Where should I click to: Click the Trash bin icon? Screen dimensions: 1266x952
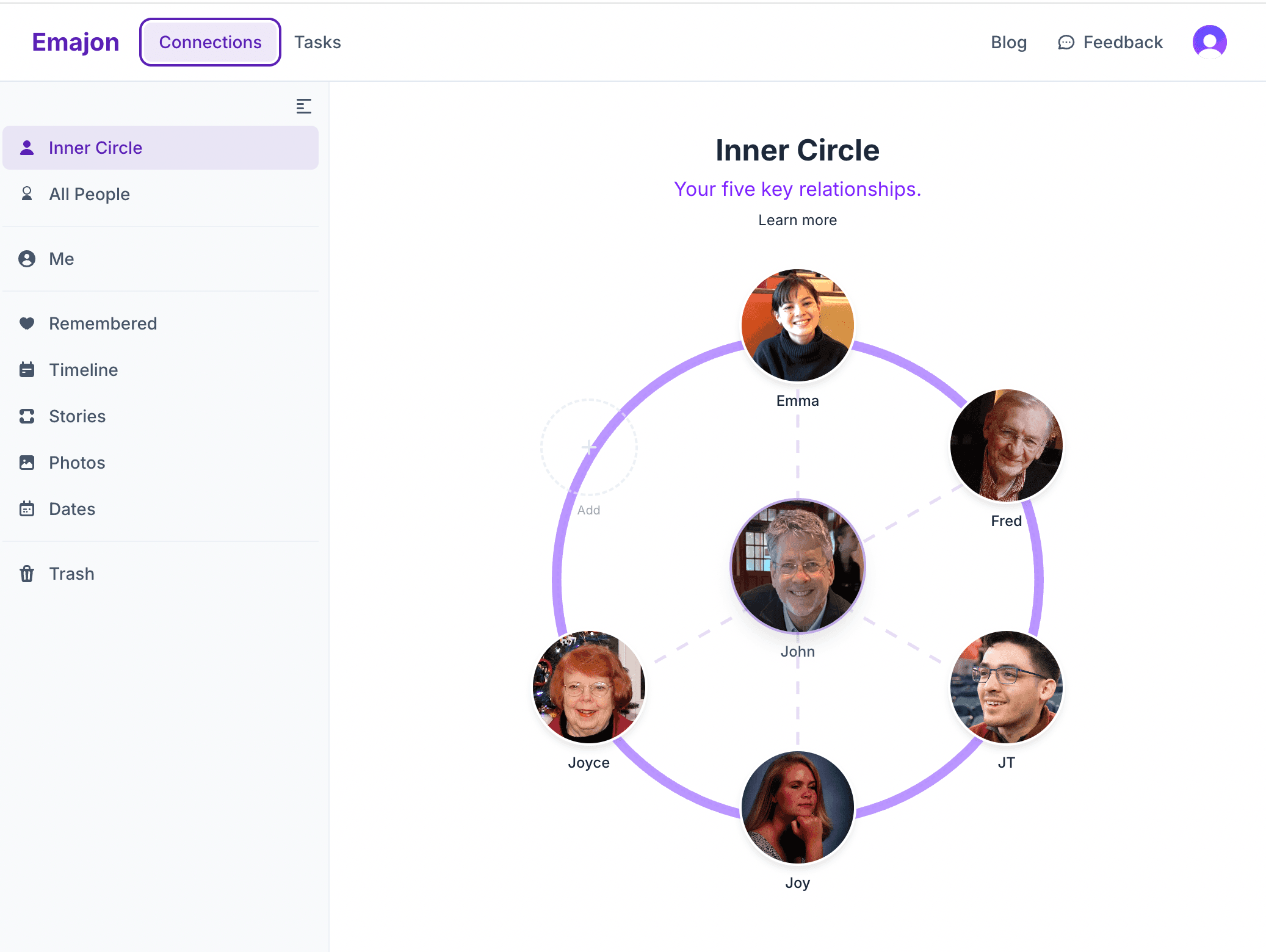click(x=27, y=574)
